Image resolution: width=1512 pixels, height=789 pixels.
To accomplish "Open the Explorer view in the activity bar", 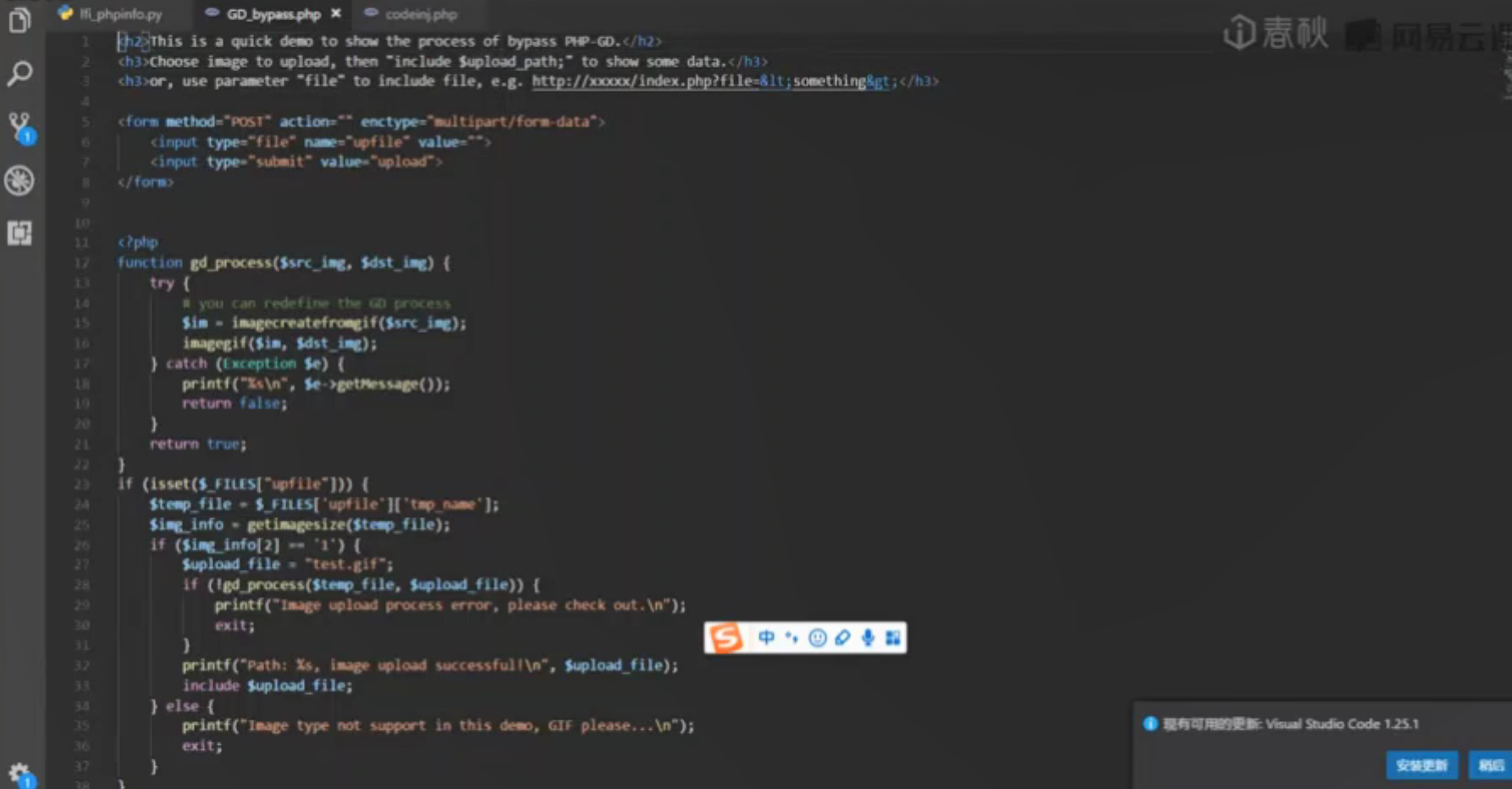I will [x=19, y=20].
